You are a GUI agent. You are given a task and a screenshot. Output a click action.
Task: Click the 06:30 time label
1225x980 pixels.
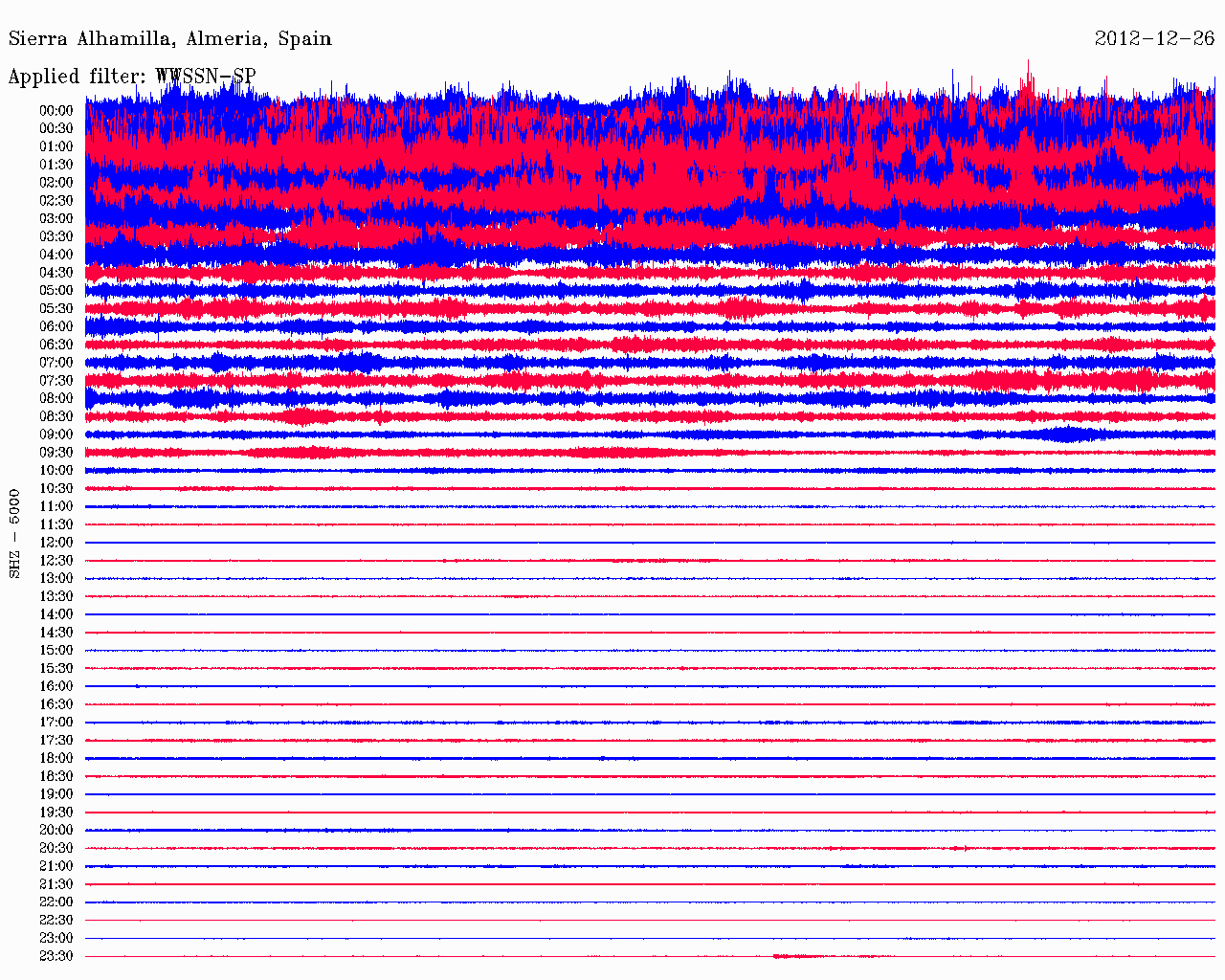pos(56,345)
